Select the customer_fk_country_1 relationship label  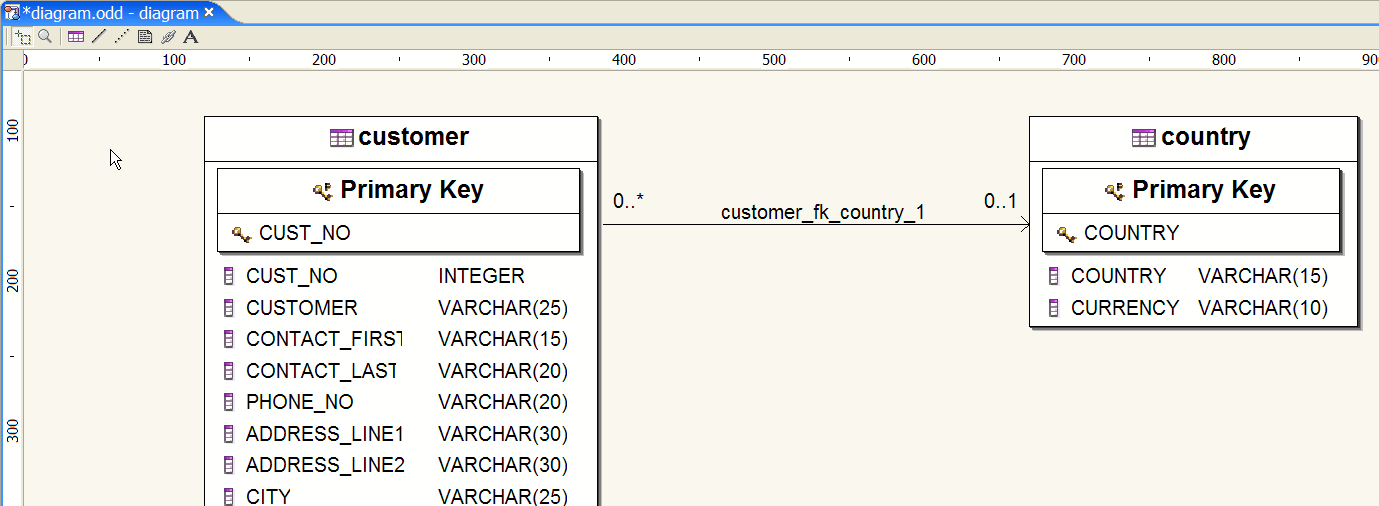pos(822,212)
